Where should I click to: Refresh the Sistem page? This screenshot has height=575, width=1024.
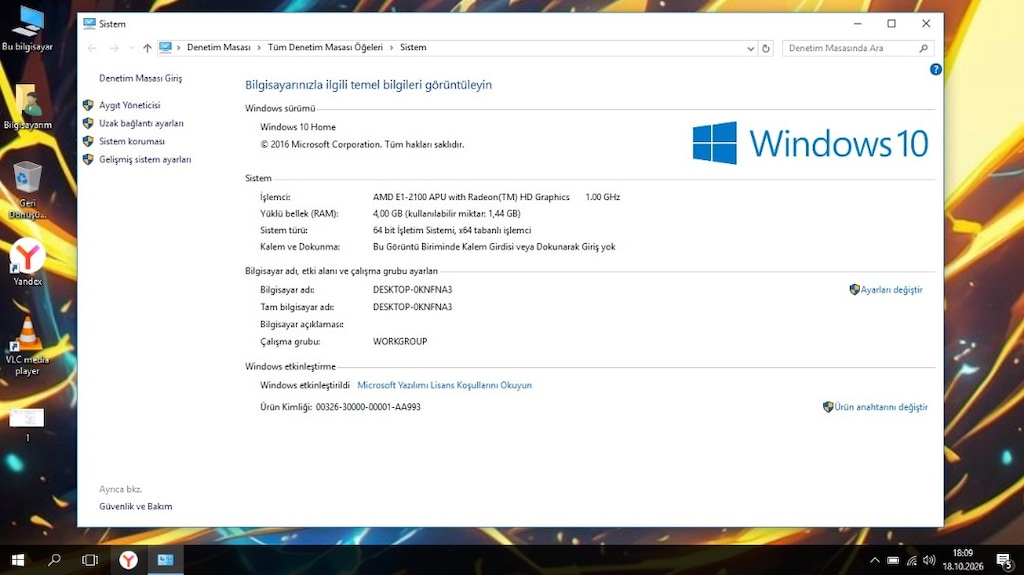[x=766, y=48]
